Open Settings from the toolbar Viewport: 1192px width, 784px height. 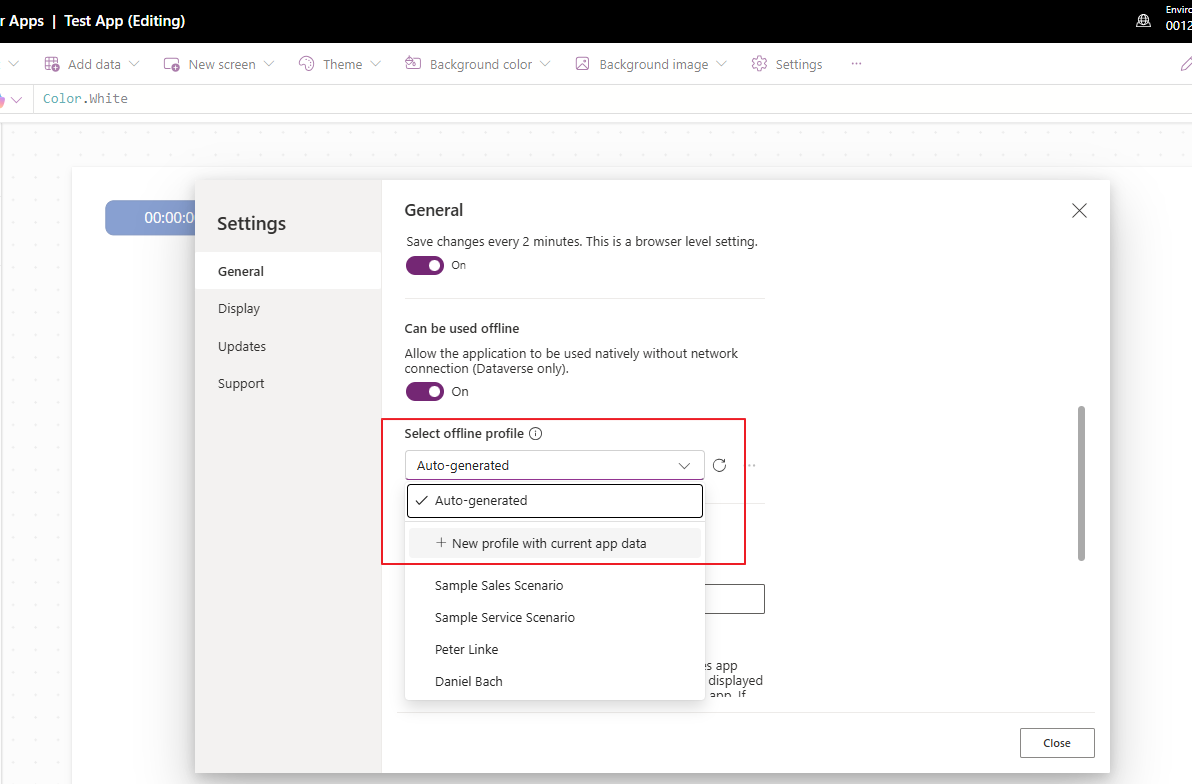[x=786, y=63]
